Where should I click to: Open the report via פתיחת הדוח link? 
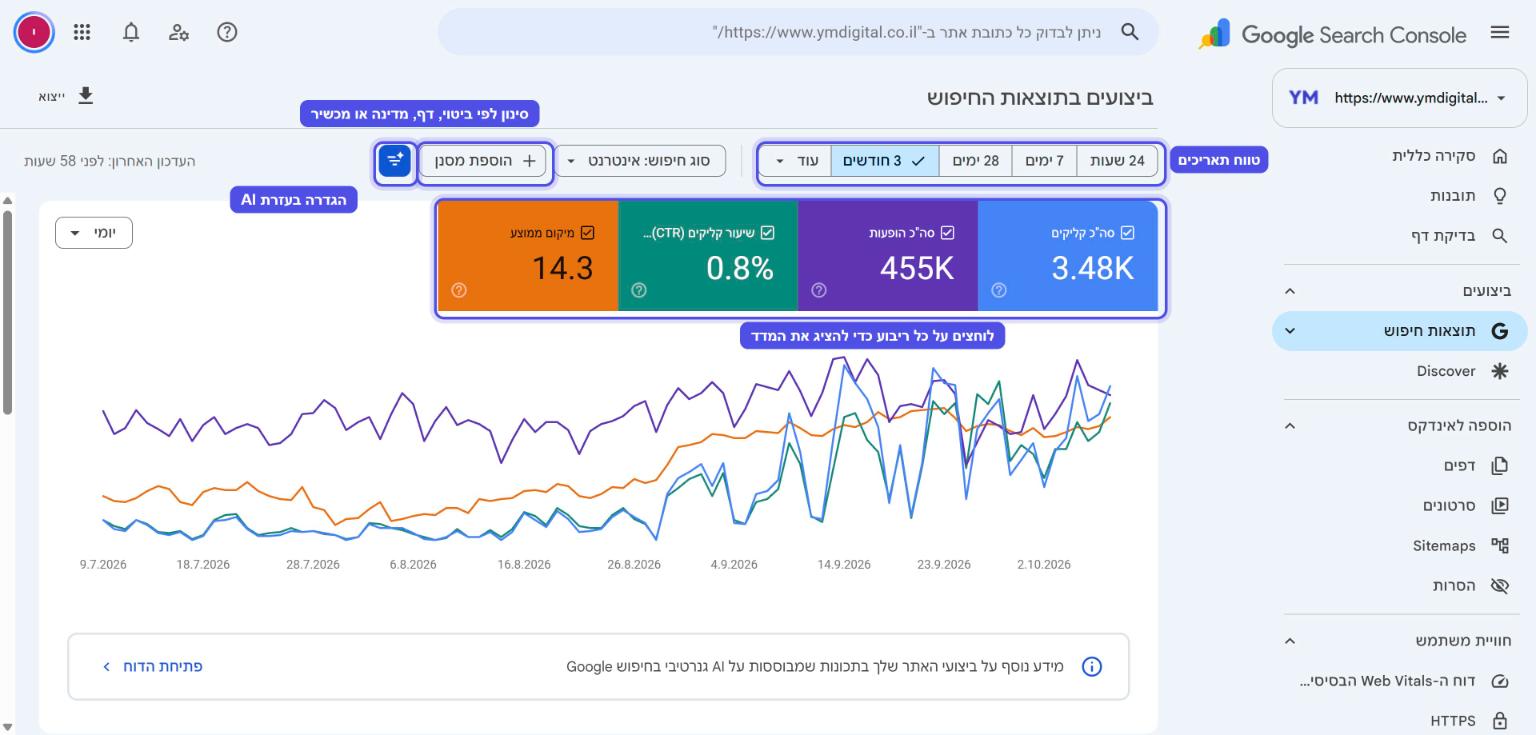pos(153,666)
